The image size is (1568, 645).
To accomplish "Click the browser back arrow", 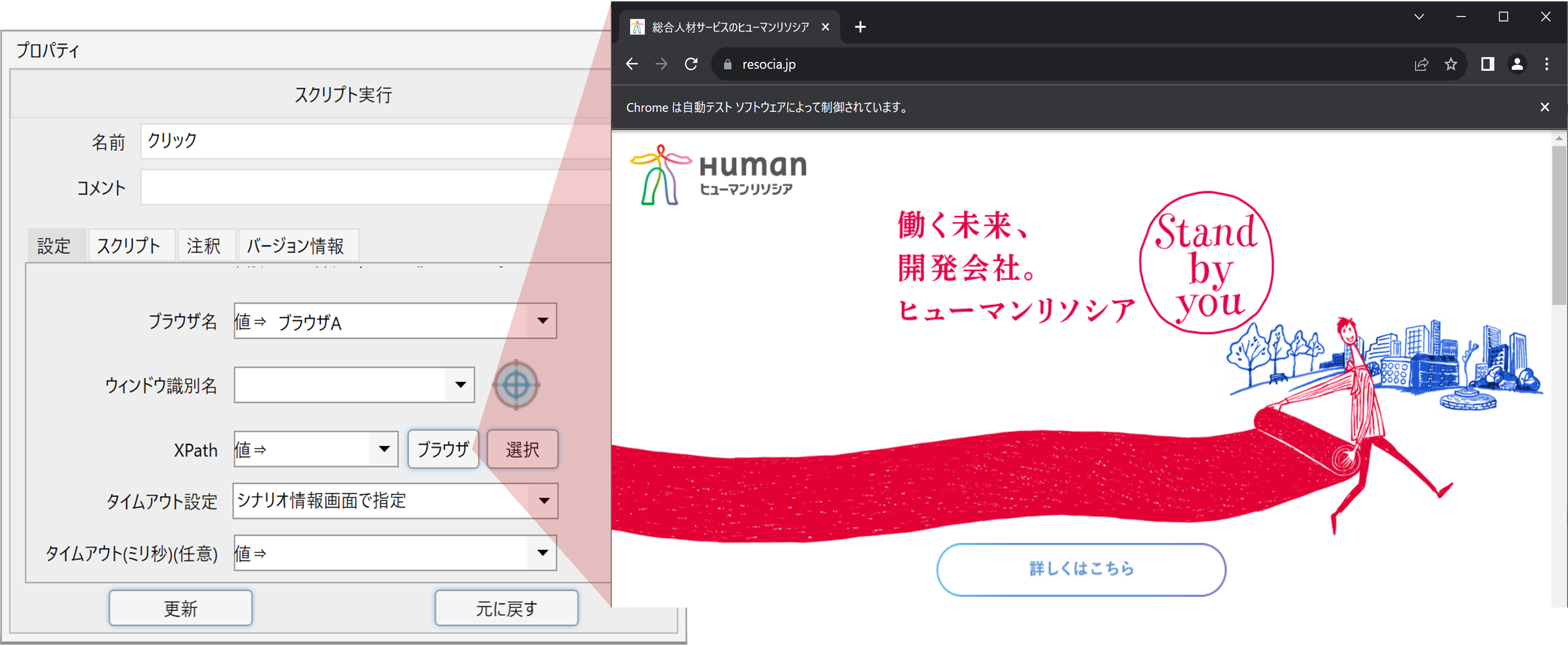I will click(x=631, y=64).
